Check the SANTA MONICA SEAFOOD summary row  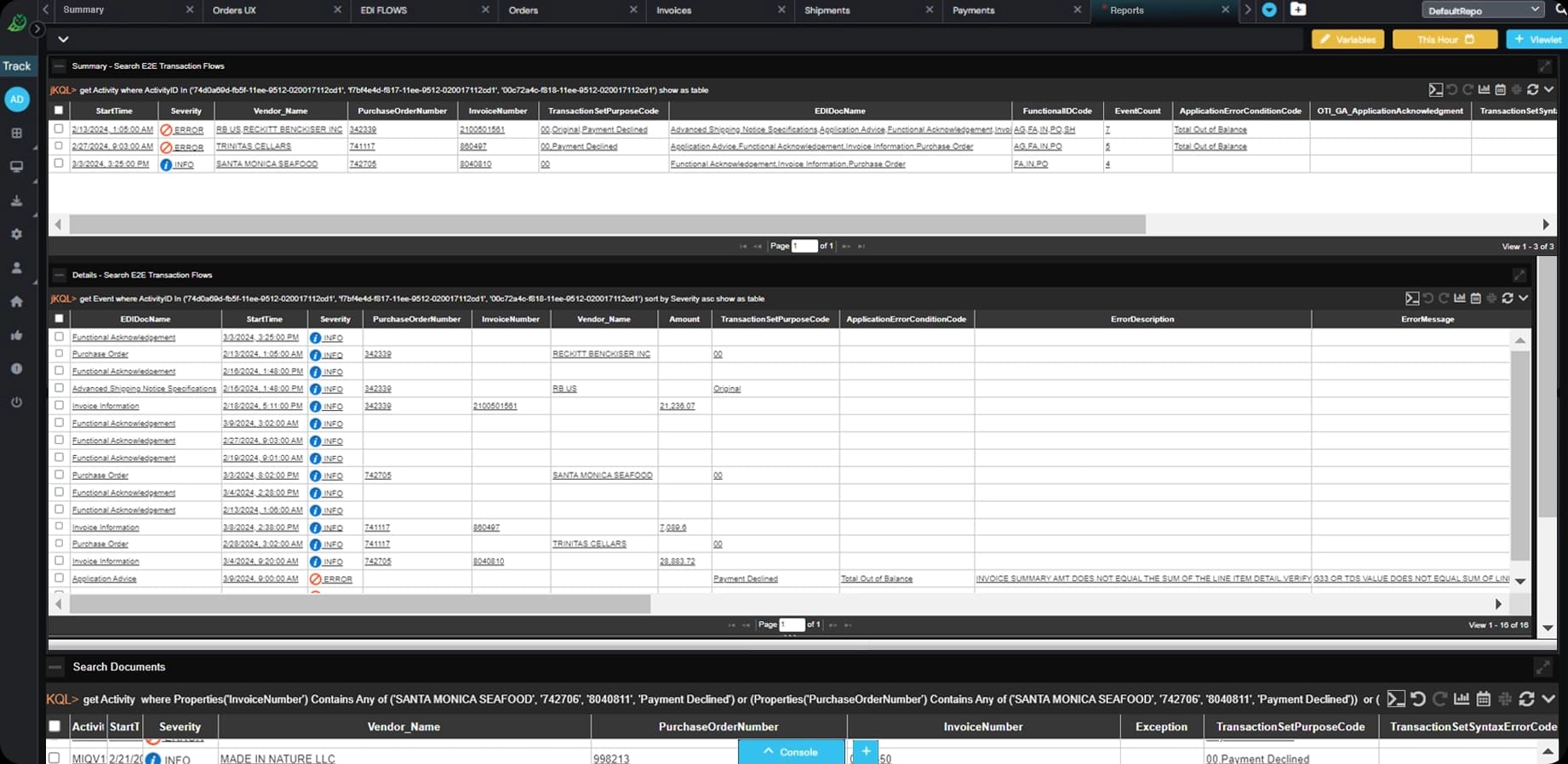click(59, 163)
